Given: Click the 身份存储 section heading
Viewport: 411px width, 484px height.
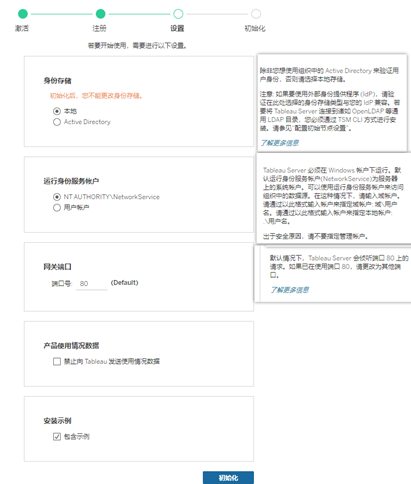Looking at the screenshot, I should pos(57,81).
